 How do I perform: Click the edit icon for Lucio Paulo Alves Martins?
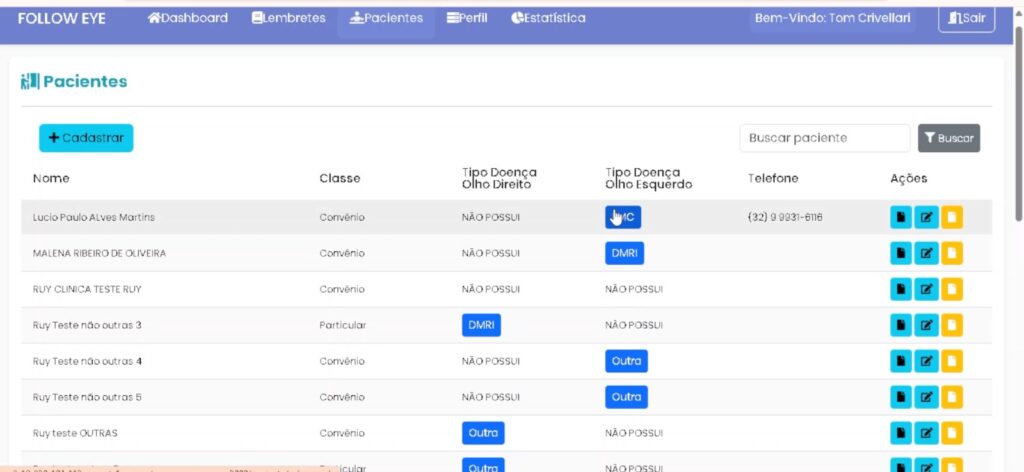point(926,217)
